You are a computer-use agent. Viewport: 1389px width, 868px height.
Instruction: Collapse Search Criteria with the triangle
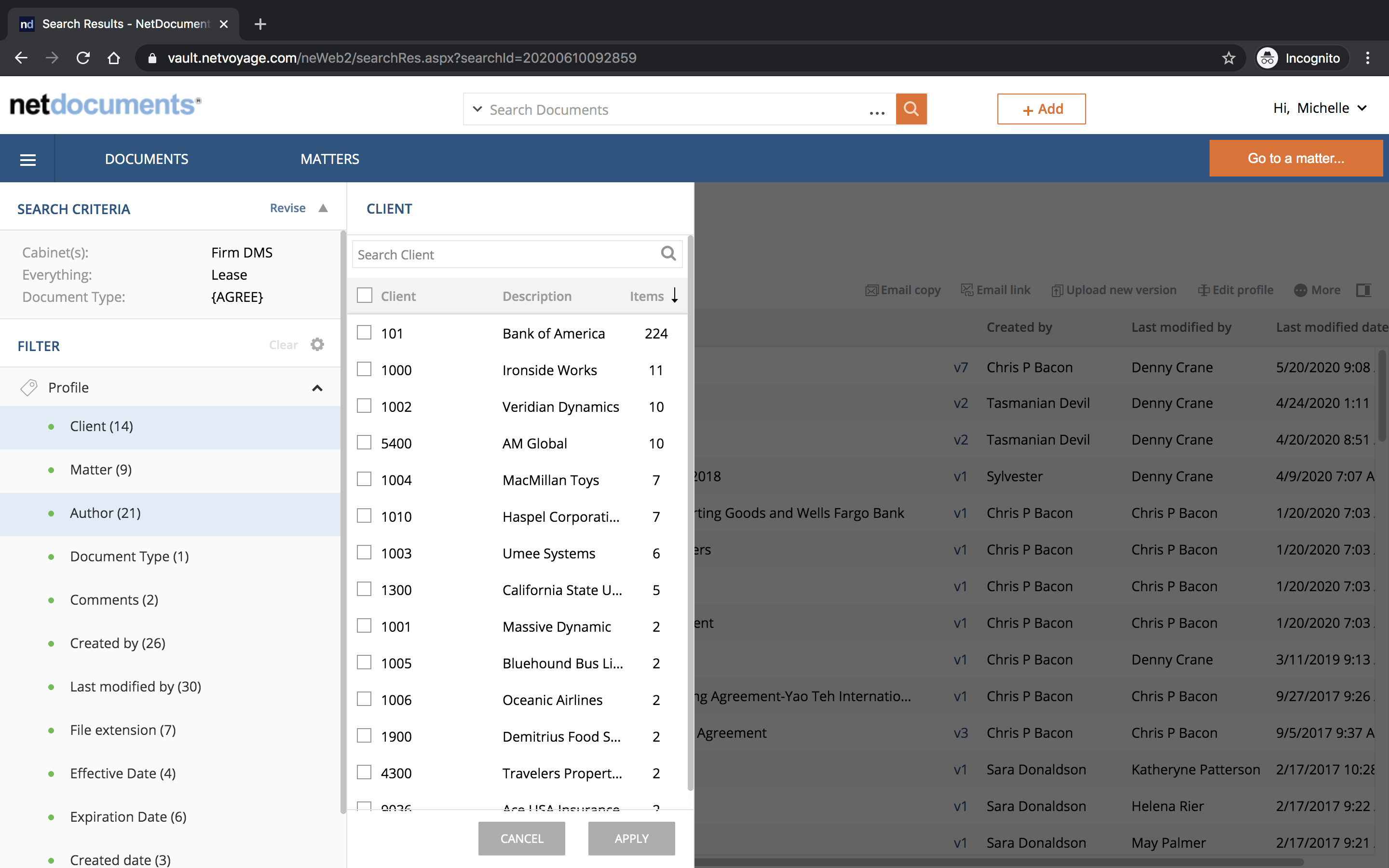323,208
